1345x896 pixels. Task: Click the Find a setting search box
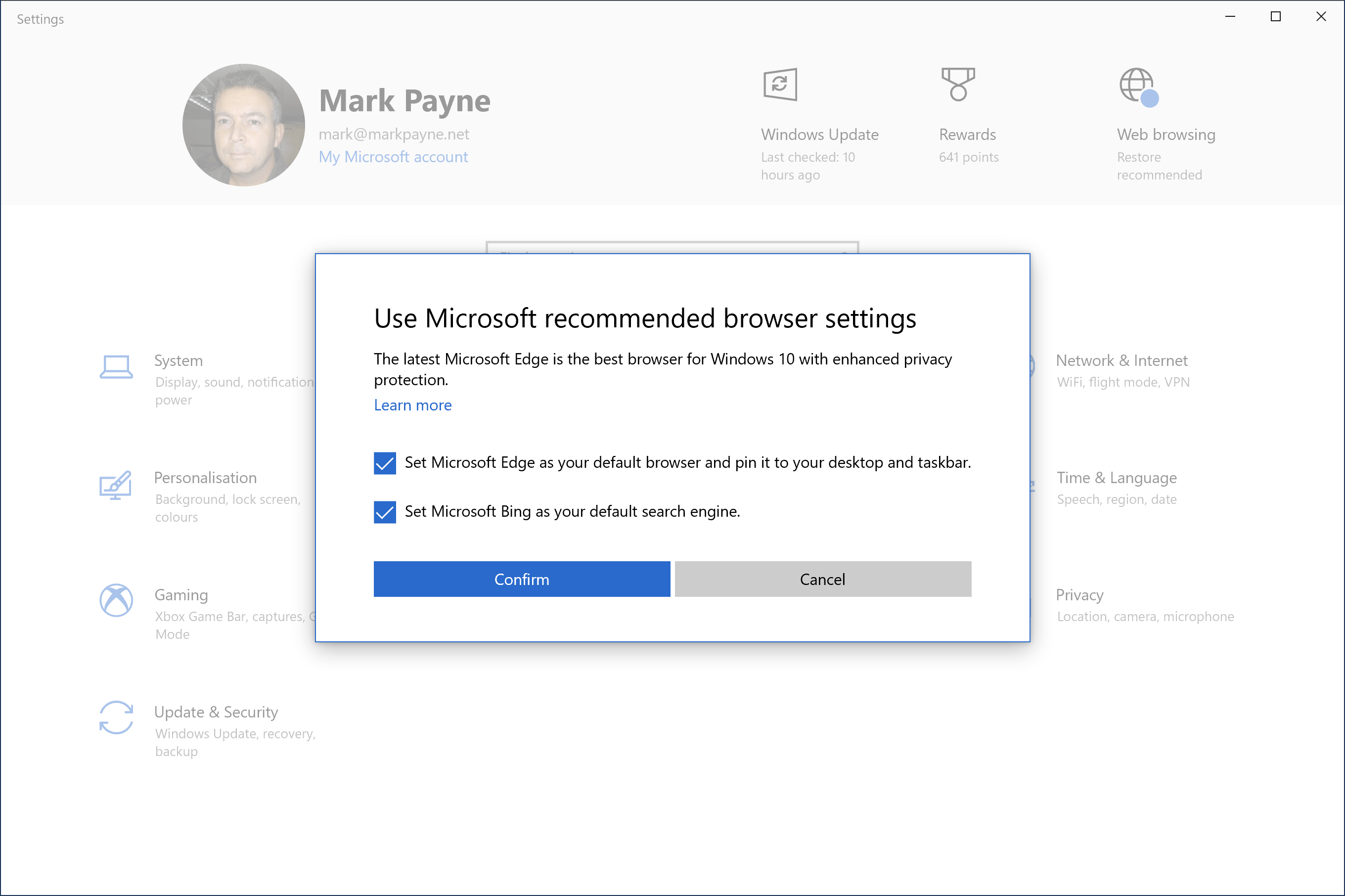click(672, 247)
